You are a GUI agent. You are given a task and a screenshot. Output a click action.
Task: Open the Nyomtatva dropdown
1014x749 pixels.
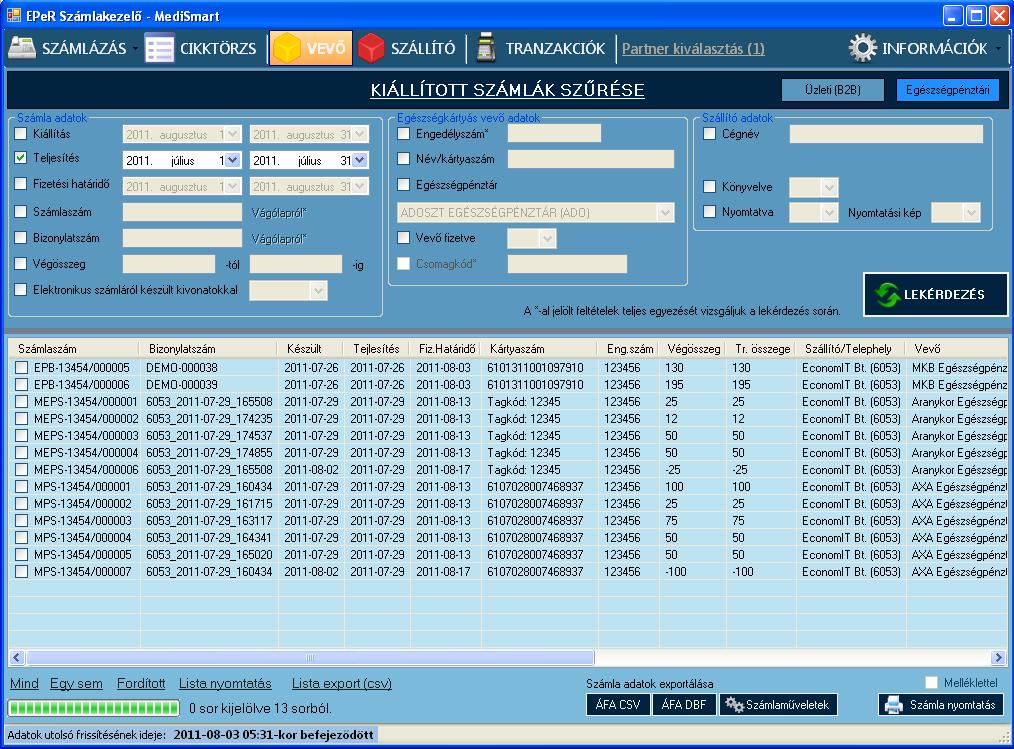pyautogui.click(x=829, y=212)
